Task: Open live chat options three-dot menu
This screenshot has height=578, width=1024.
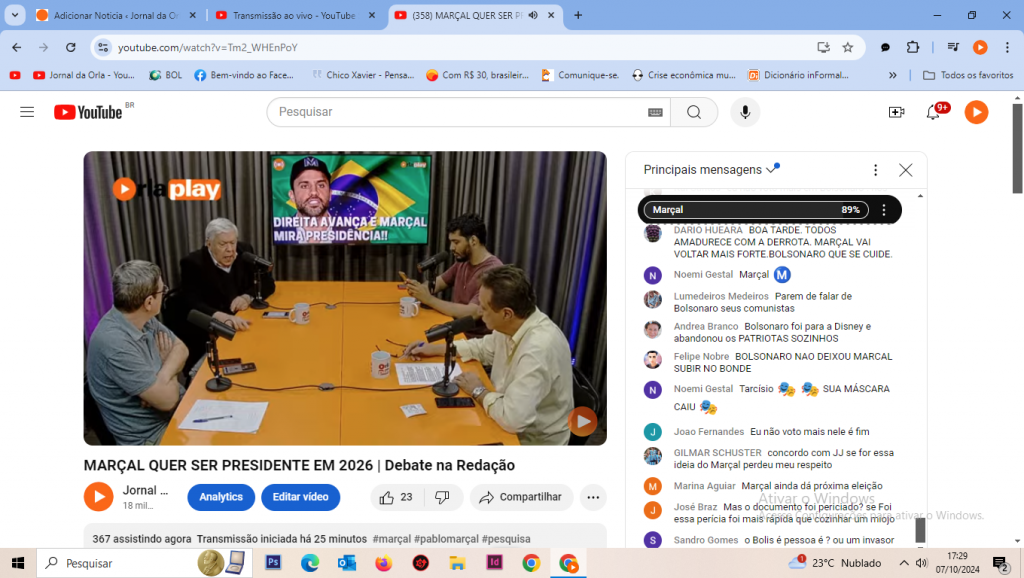Action: pos(876,170)
